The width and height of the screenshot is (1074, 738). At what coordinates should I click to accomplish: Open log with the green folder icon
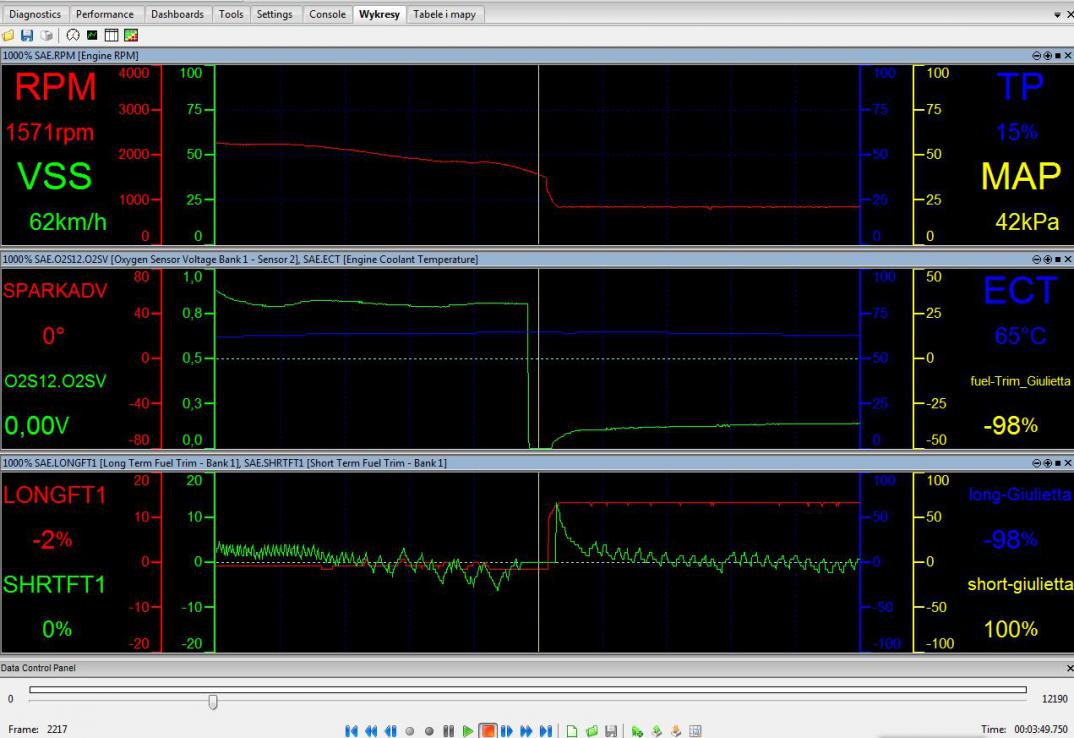[x=592, y=730]
